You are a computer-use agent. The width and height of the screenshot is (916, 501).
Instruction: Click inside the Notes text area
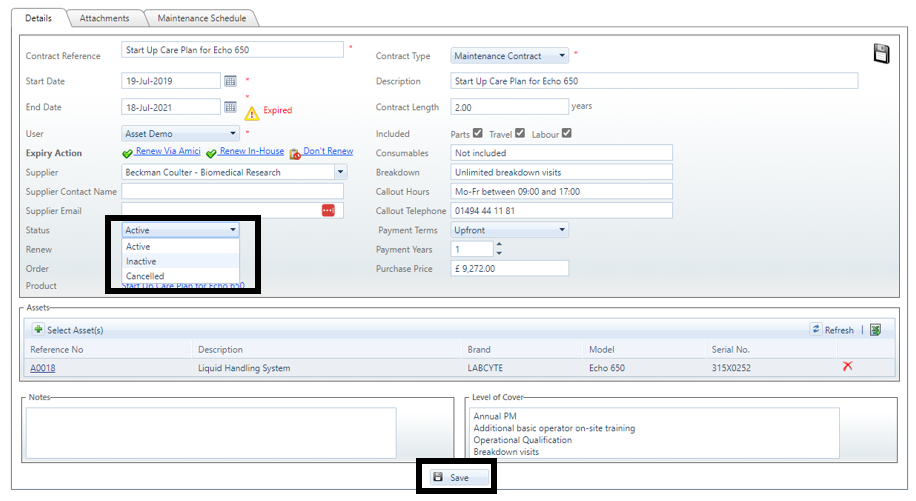click(x=211, y=433)
